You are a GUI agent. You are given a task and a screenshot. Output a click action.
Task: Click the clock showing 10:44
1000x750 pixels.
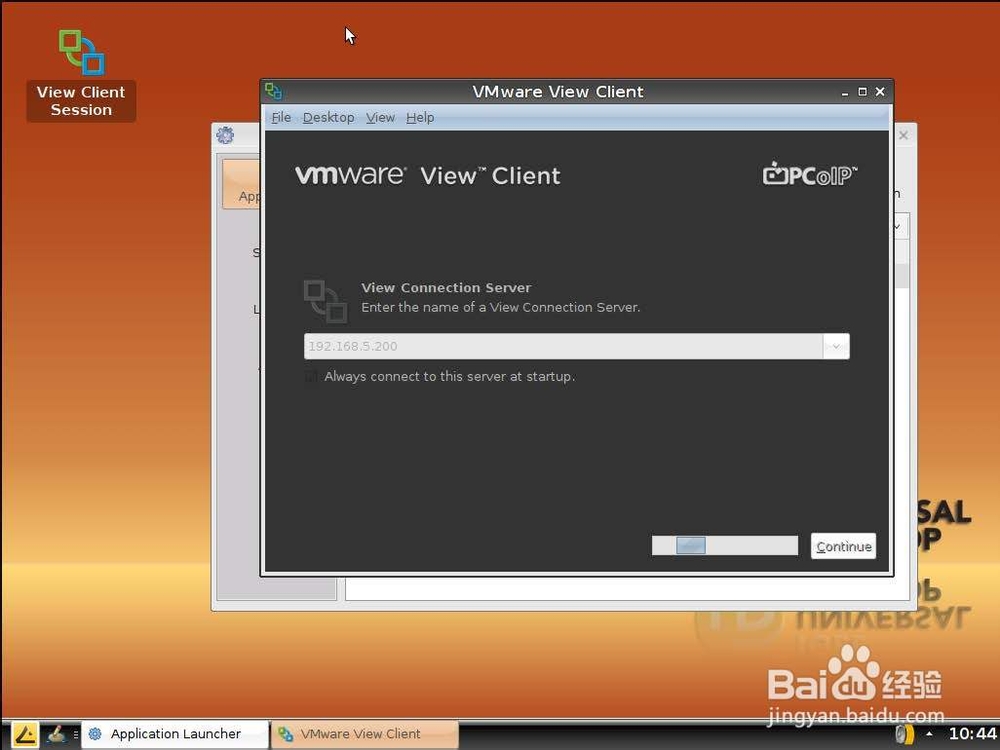973,733
